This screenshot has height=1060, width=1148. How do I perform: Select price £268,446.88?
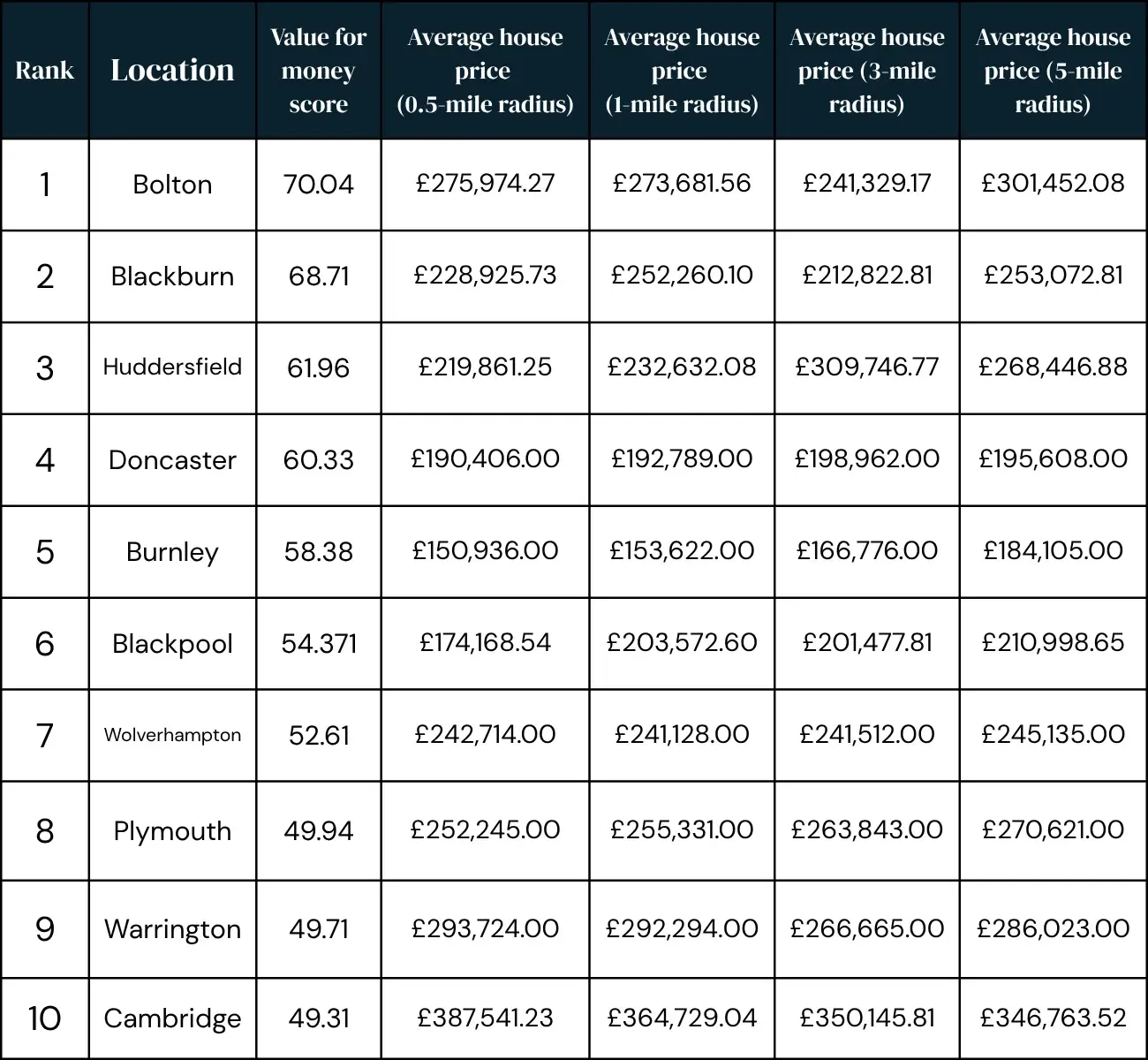(1053, 367)
